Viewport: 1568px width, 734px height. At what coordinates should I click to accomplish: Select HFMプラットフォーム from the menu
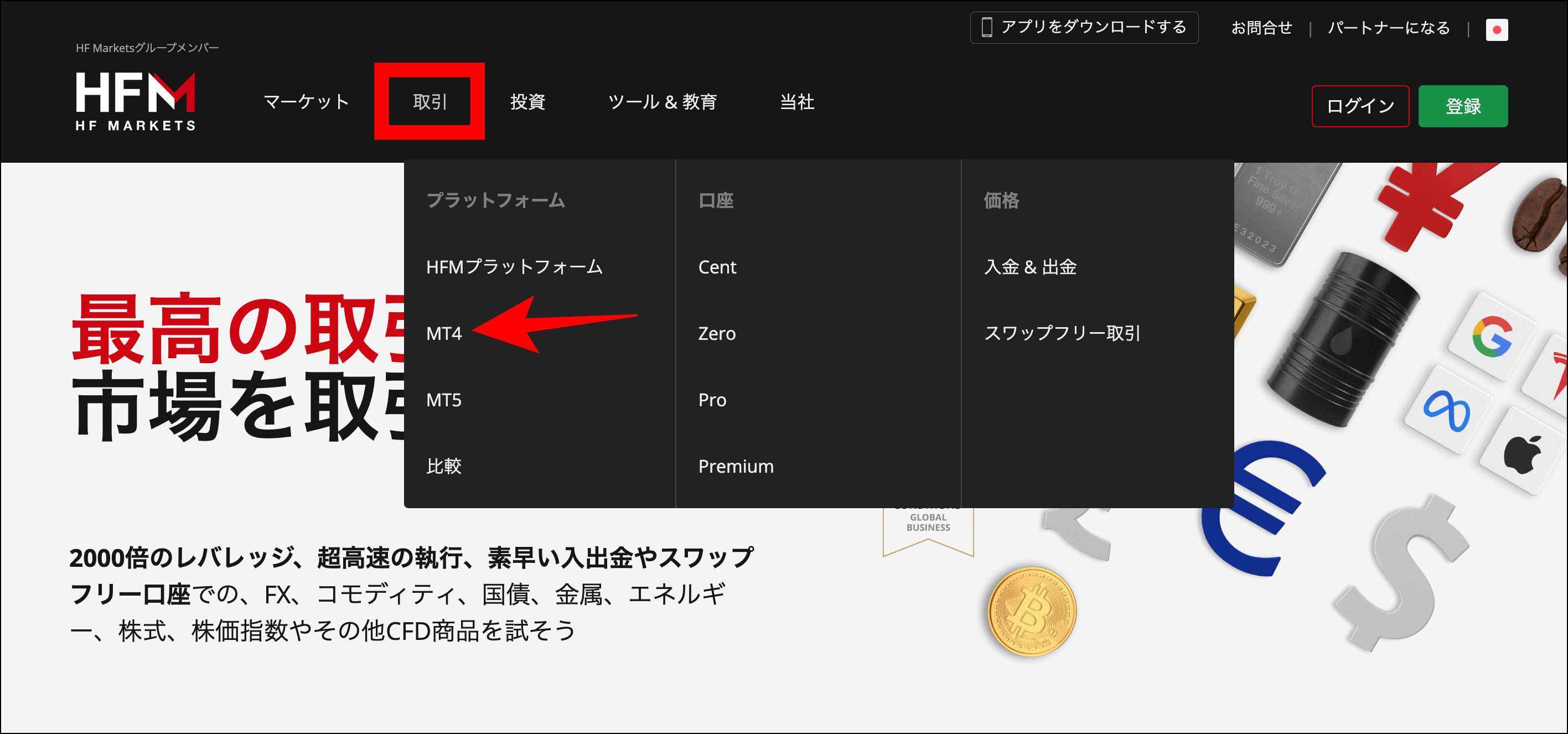pos(515,267)
